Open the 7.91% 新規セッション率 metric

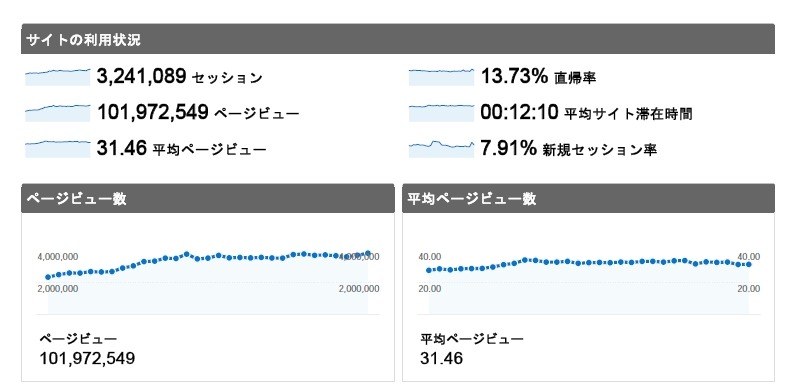point(568,149)
